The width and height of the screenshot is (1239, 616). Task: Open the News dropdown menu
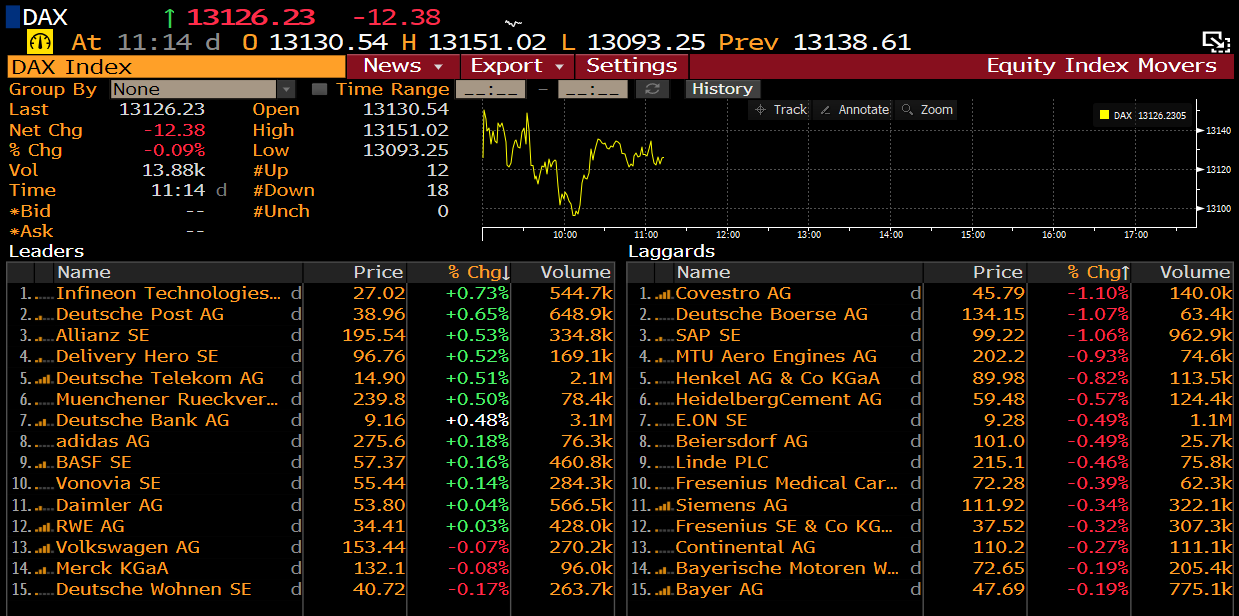[403, 66]
